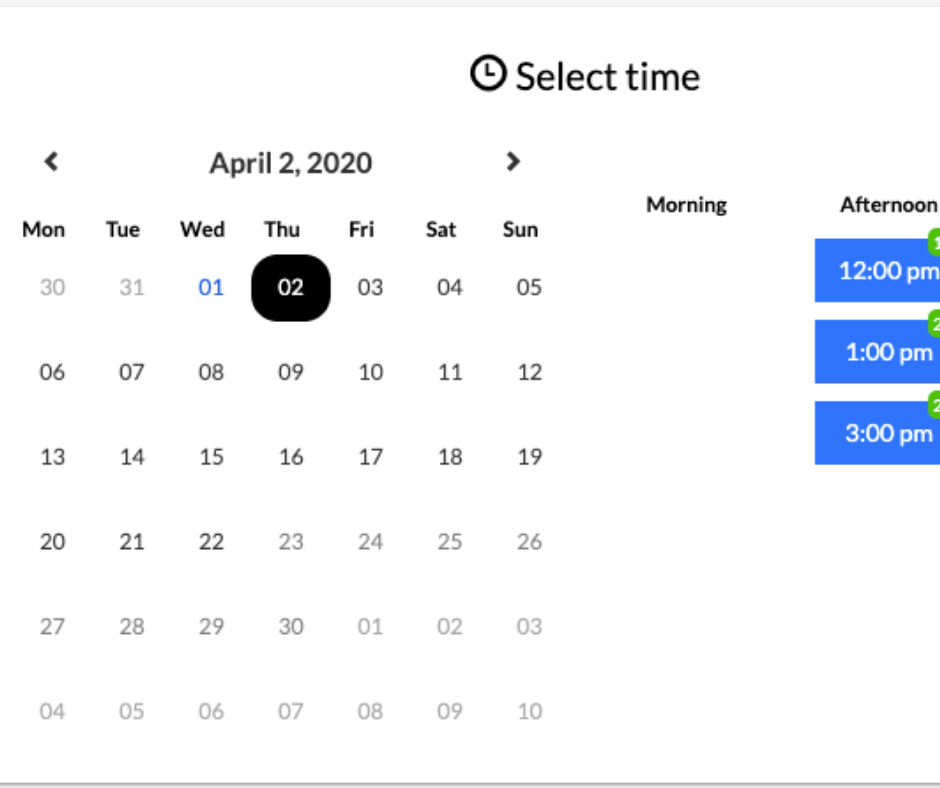Select Tuesday April 14

(132, 457)
